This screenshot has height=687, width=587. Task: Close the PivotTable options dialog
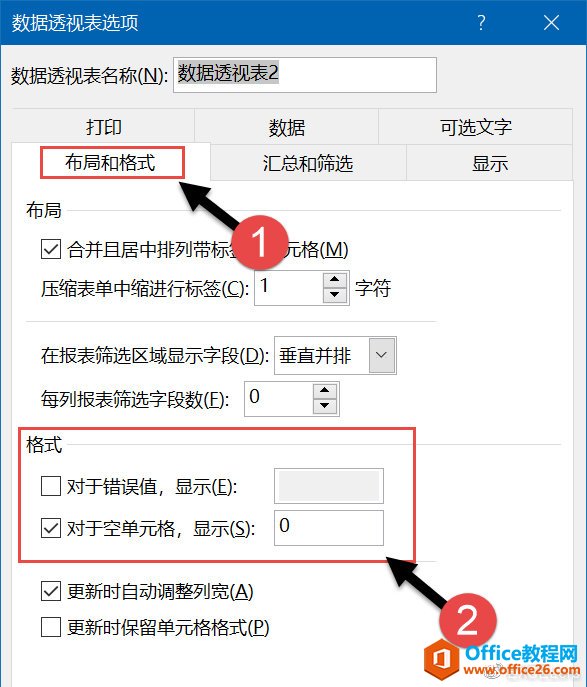[x=551, y=22]
